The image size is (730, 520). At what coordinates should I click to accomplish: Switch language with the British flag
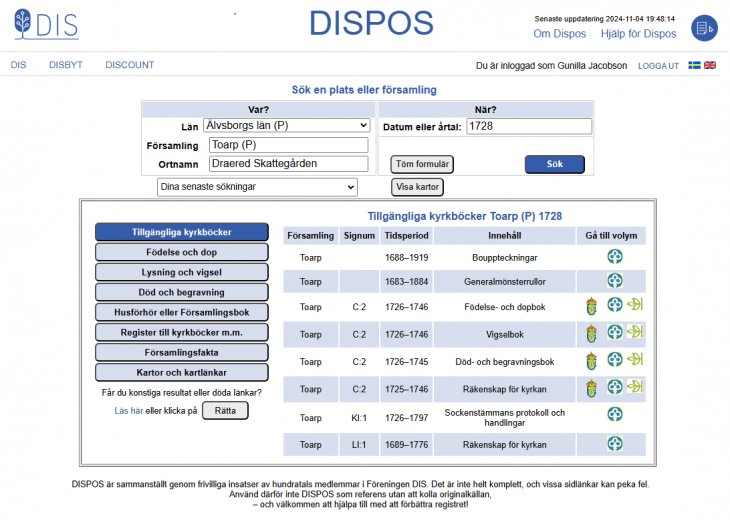(710, 65)
